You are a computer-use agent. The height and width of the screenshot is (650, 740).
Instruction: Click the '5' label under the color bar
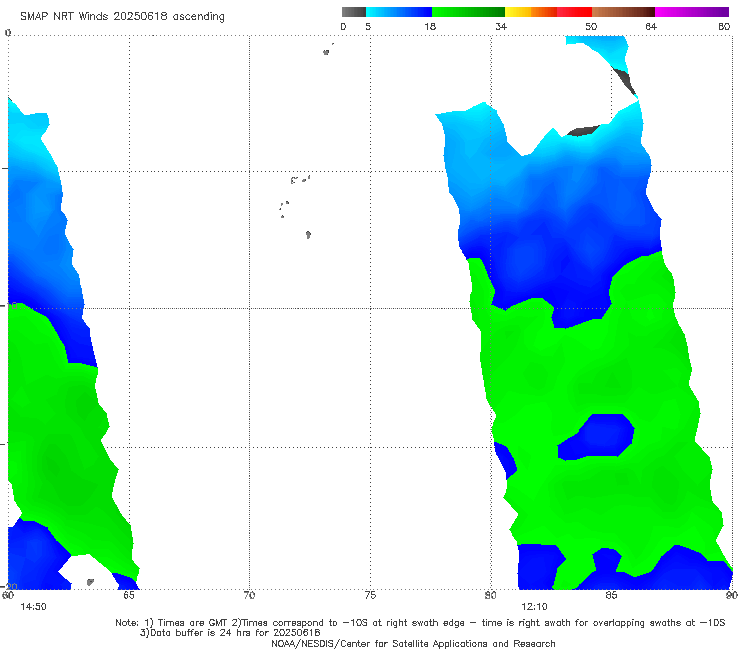click(368, 27)
